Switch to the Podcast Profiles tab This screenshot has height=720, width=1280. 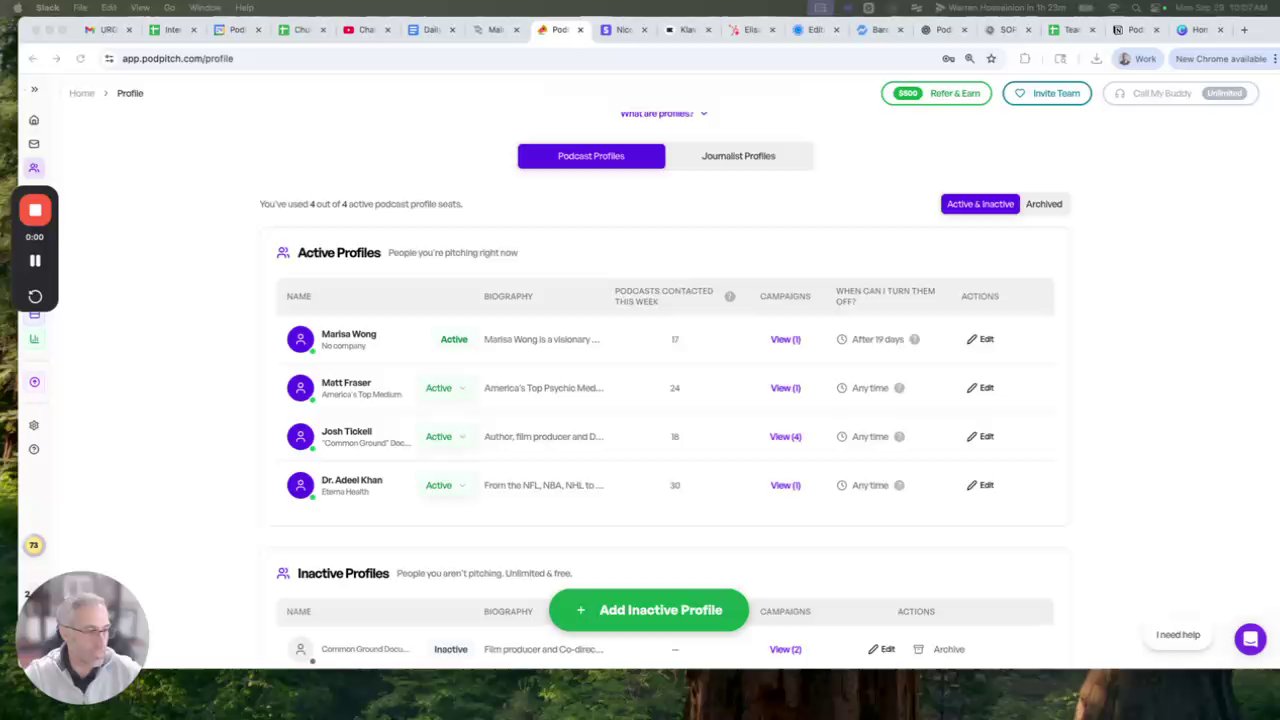tap(591, 156)
